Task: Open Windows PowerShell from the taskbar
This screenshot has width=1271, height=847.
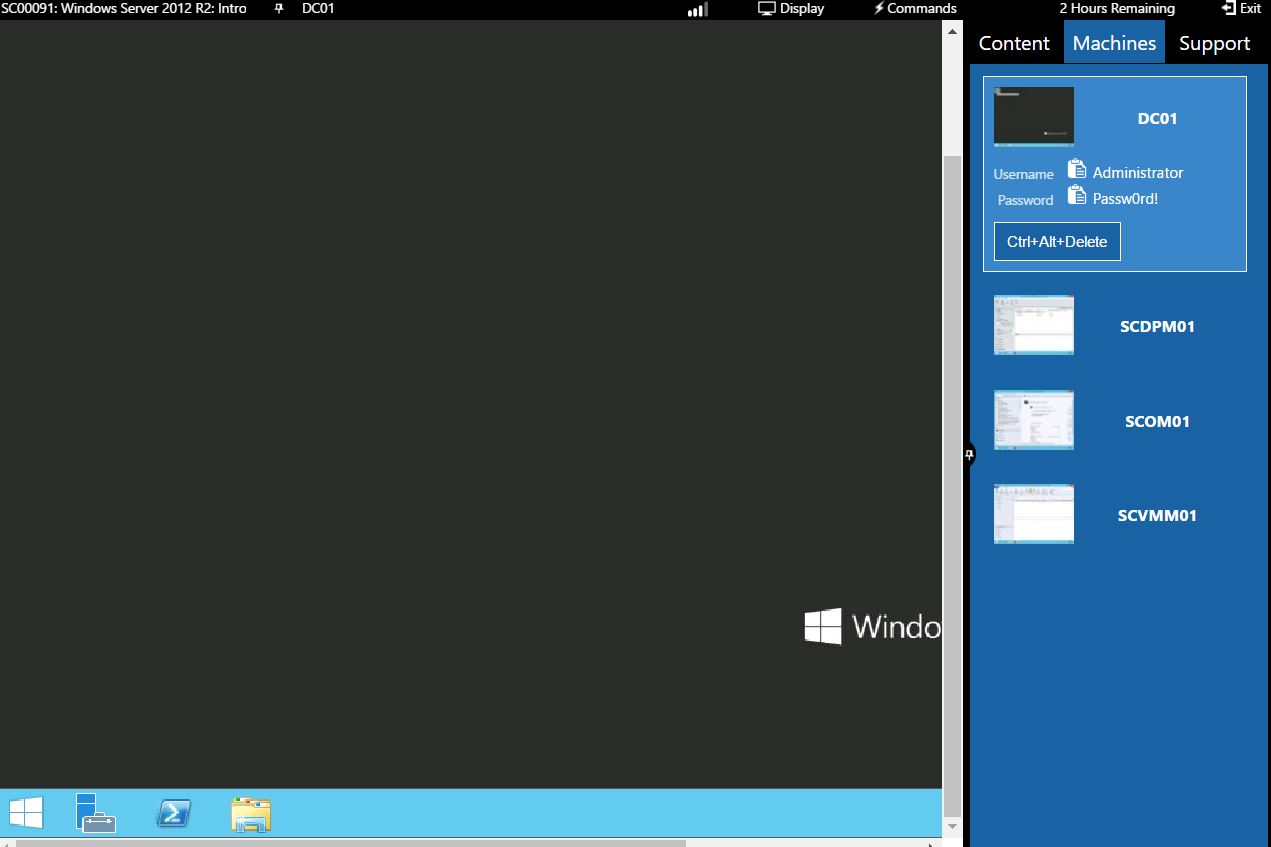Action: 173,813
